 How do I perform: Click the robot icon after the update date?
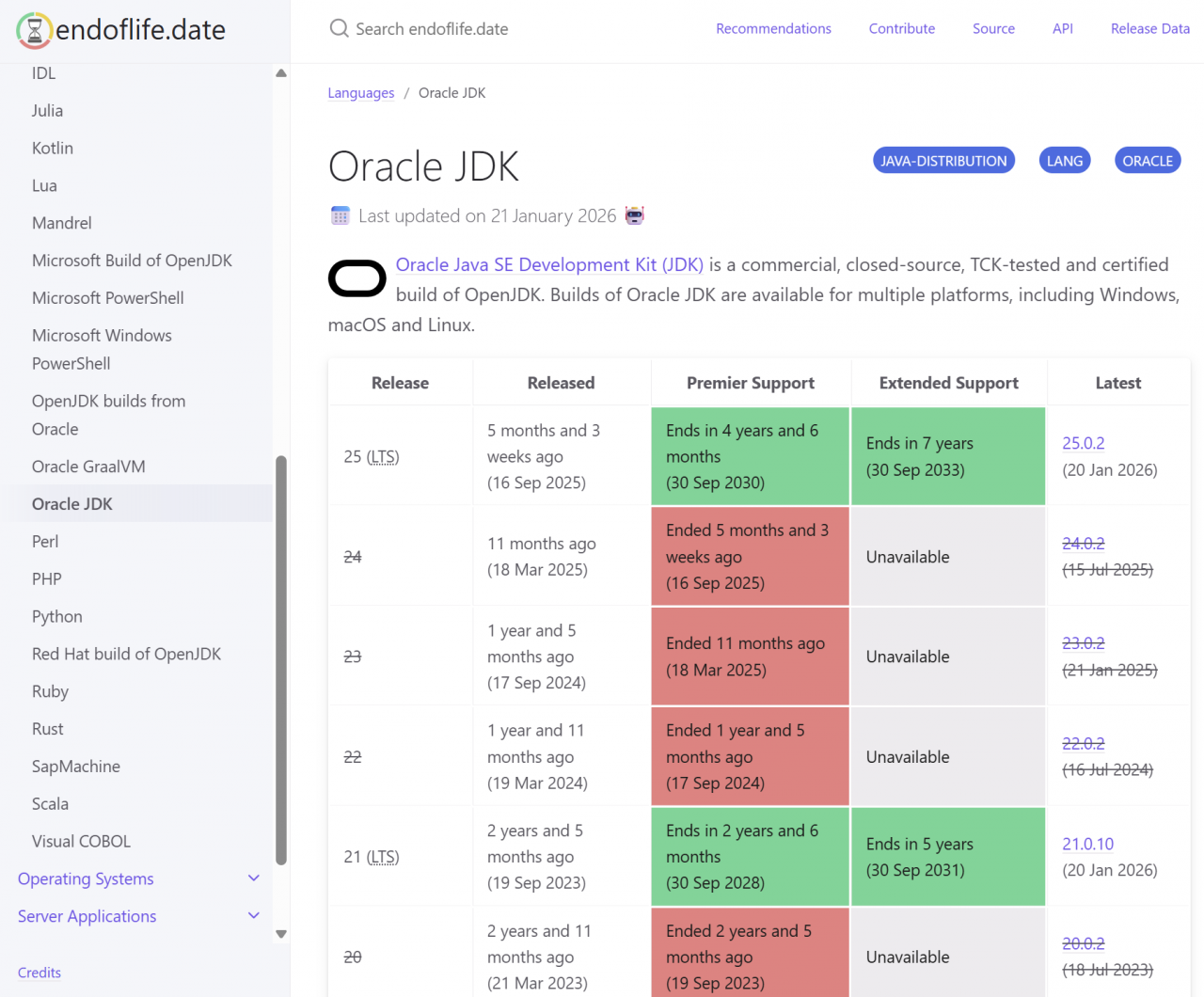point(634,214)
